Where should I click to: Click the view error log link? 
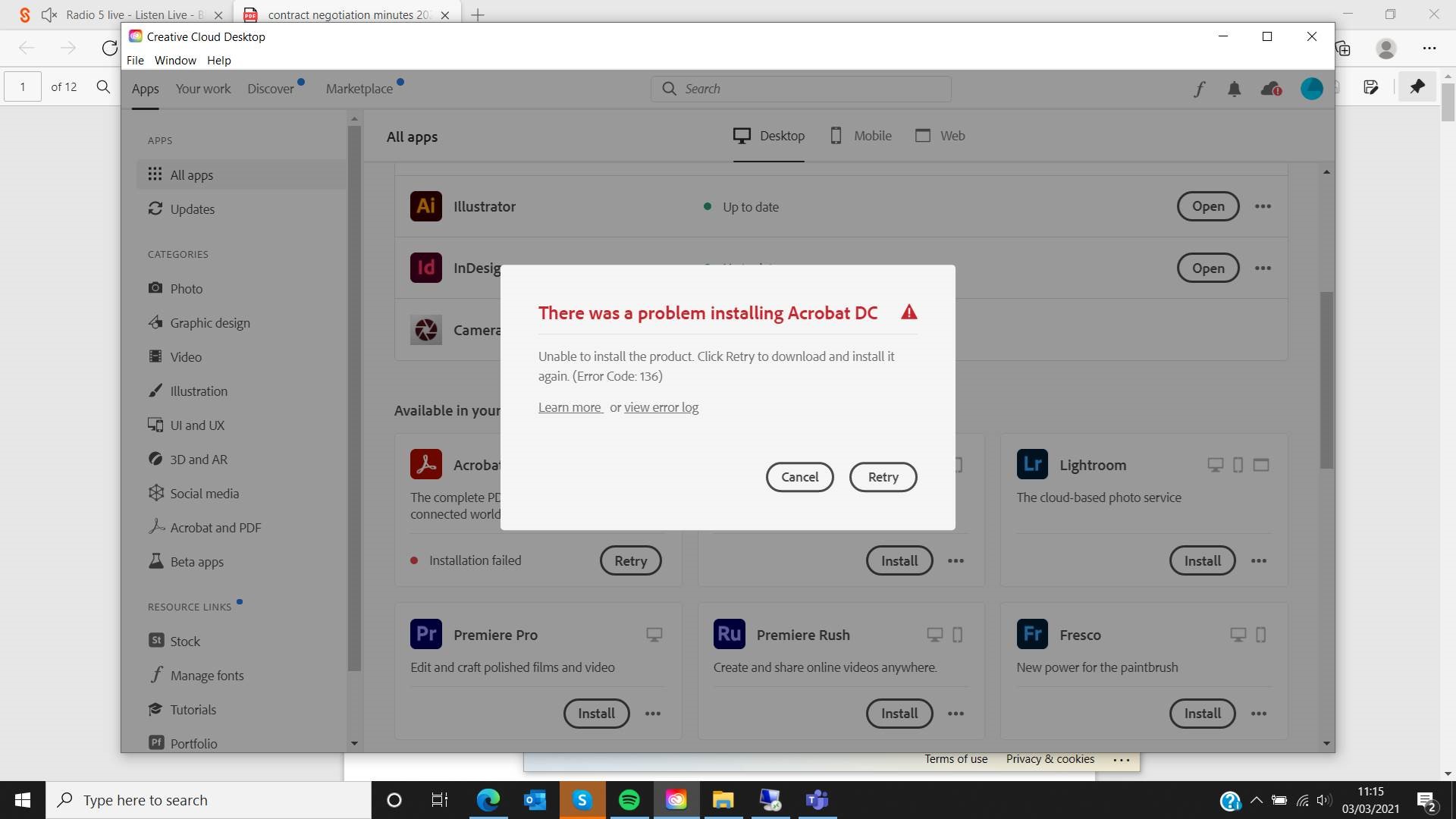[660, 407]
